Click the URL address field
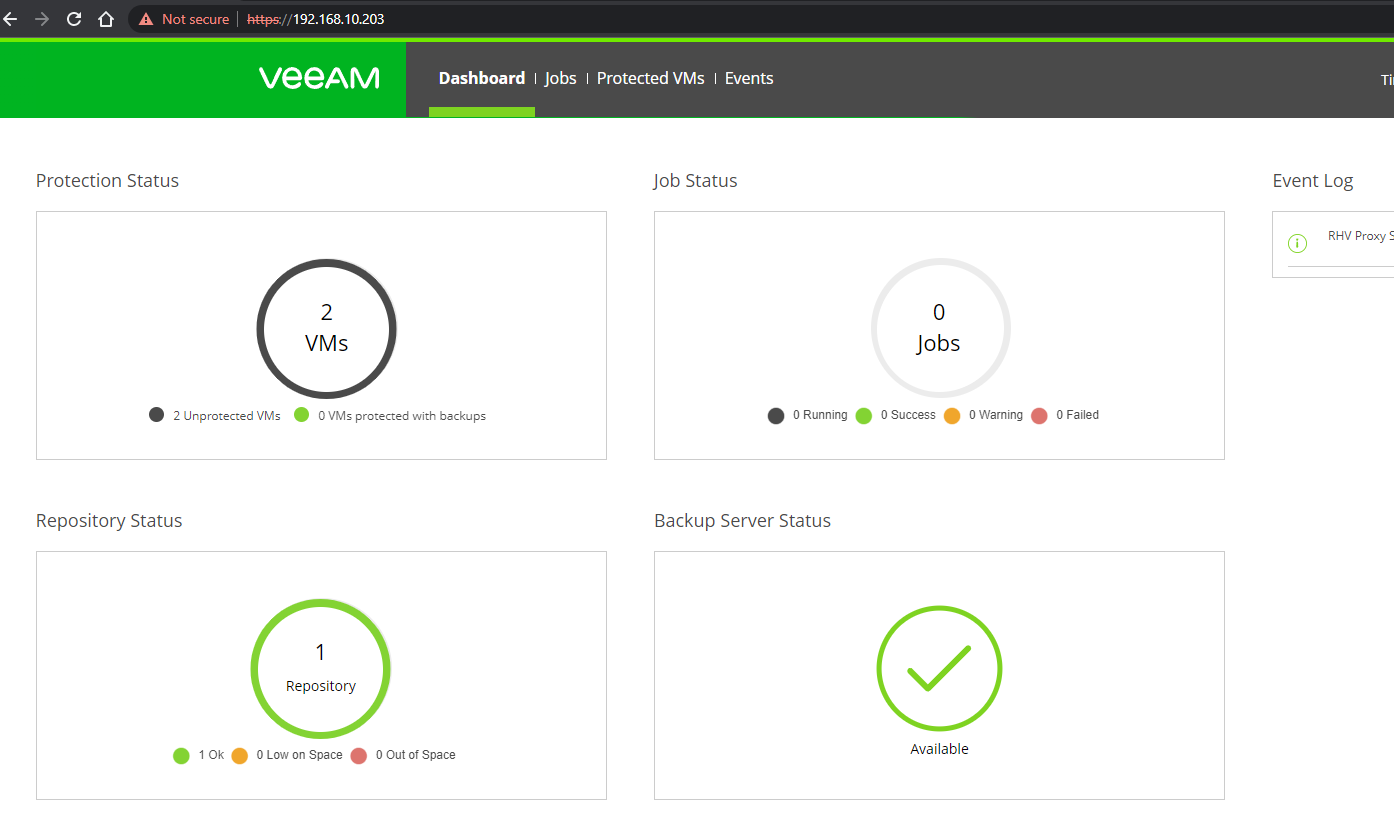The image size is (1394, 826). [x=700, y=19]
